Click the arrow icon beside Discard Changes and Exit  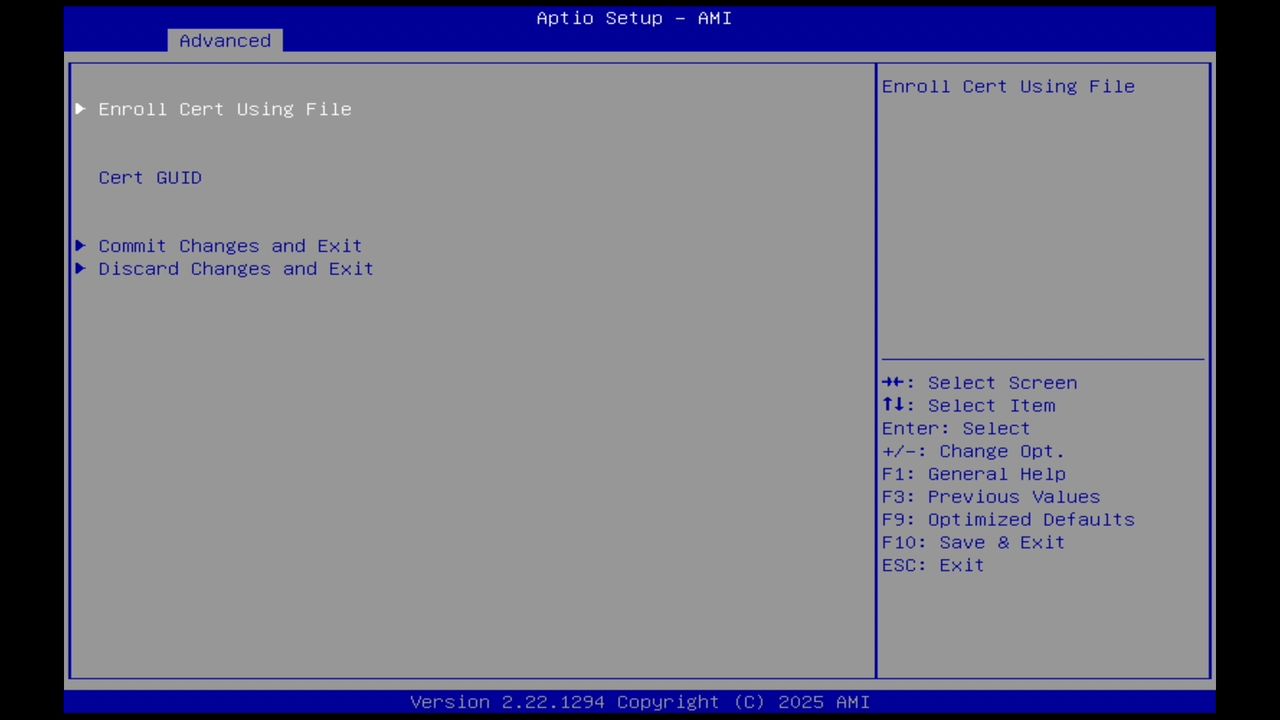pos(80,269)
